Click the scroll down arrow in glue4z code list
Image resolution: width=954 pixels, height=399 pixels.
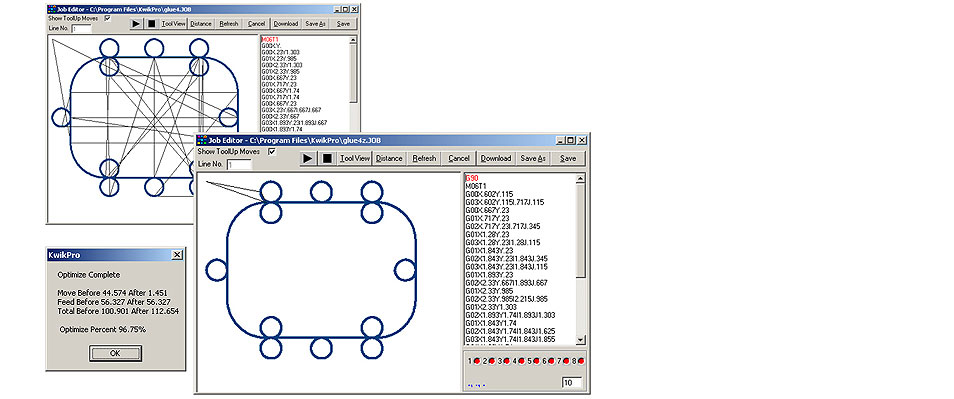[x=580, y=340]
